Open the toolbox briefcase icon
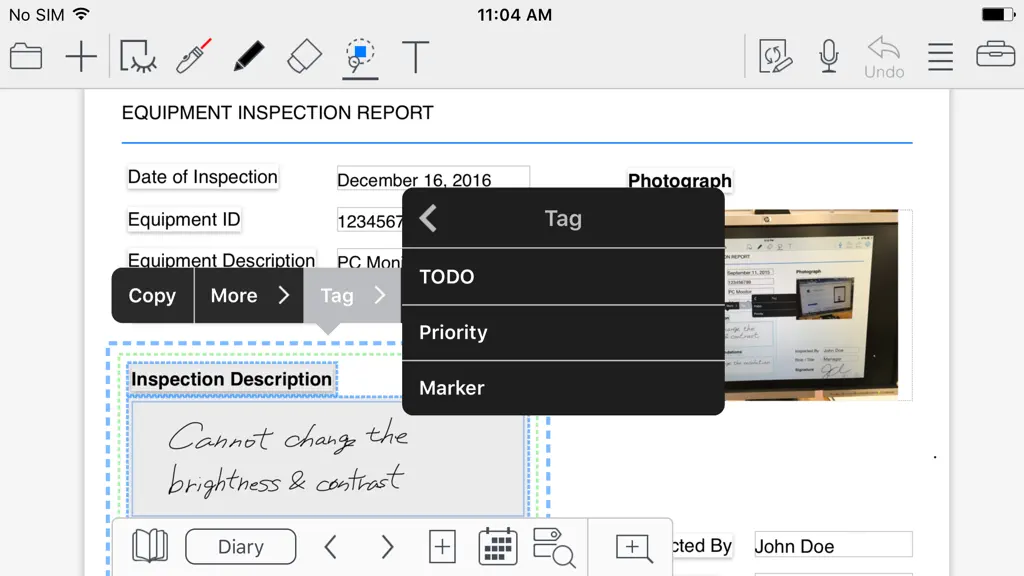 tap(995, 55)
